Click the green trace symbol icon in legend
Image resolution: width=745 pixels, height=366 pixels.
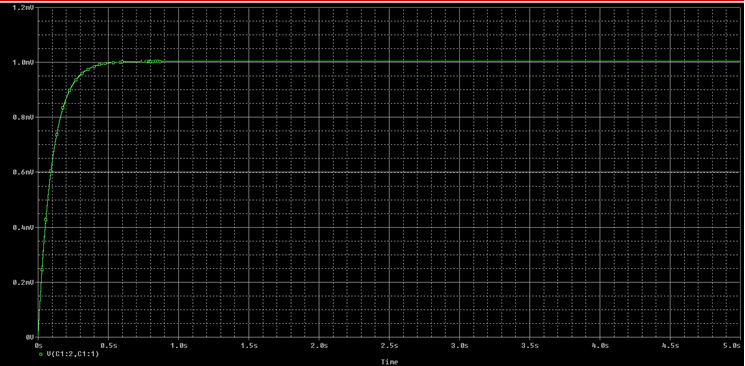(41, 355)
